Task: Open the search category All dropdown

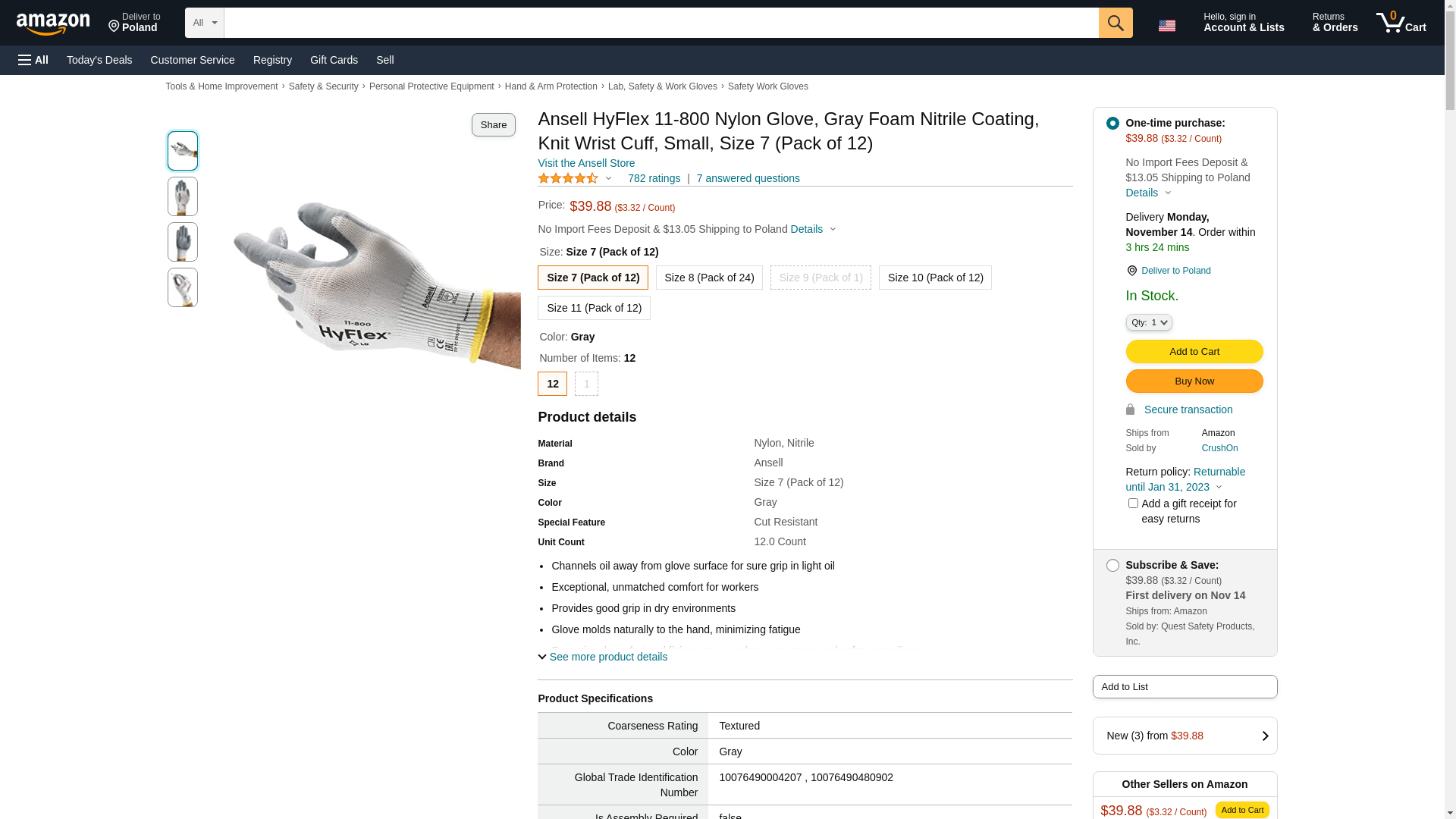Action: pyautogui.click(x=204, y=23)
